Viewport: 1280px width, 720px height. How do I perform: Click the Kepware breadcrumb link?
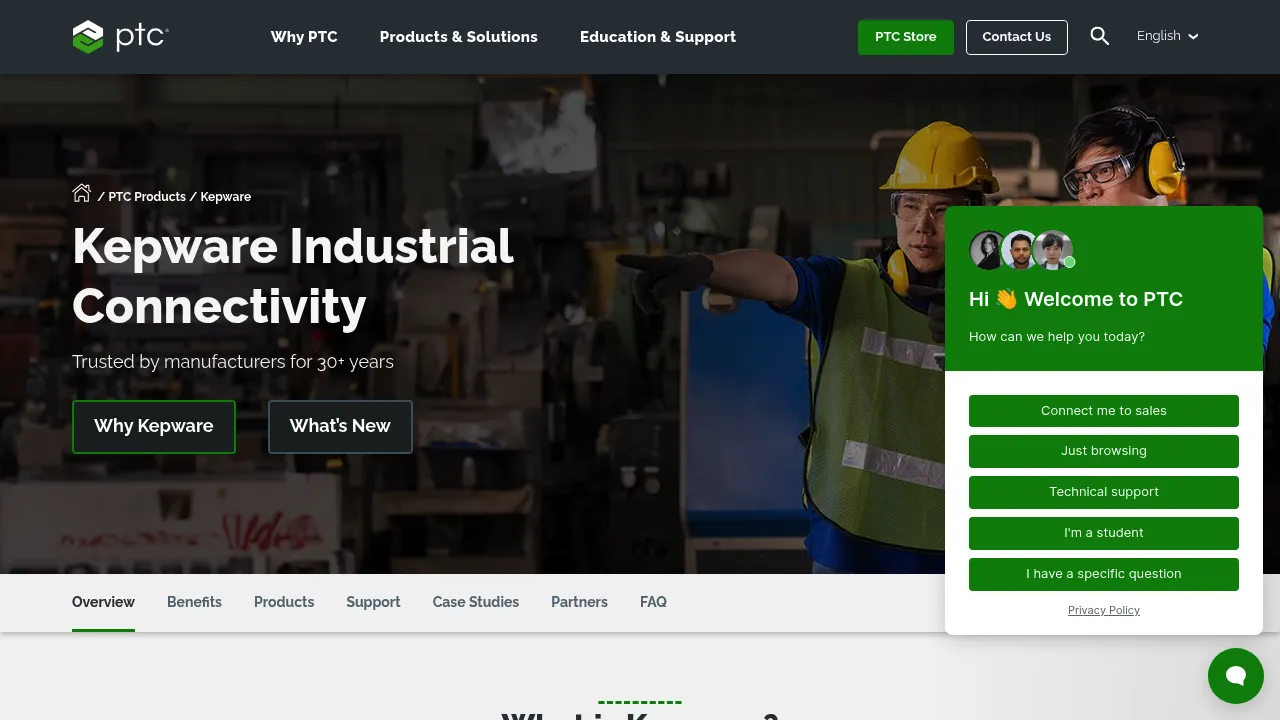pyautogui.click(x=226, y=197)
